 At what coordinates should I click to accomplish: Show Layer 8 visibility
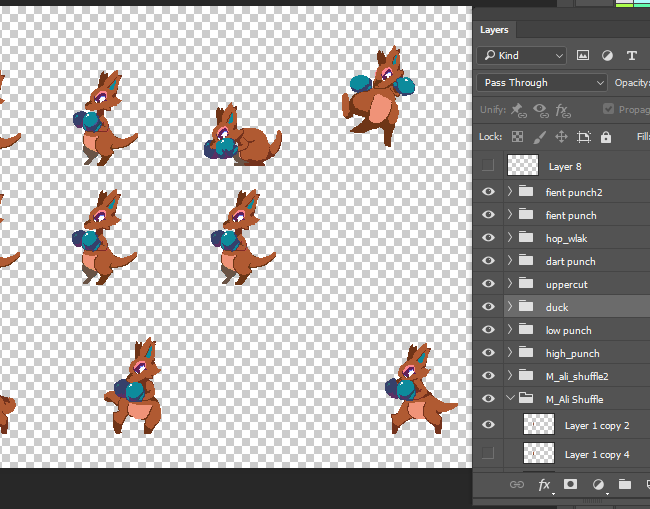pos(488,165)
